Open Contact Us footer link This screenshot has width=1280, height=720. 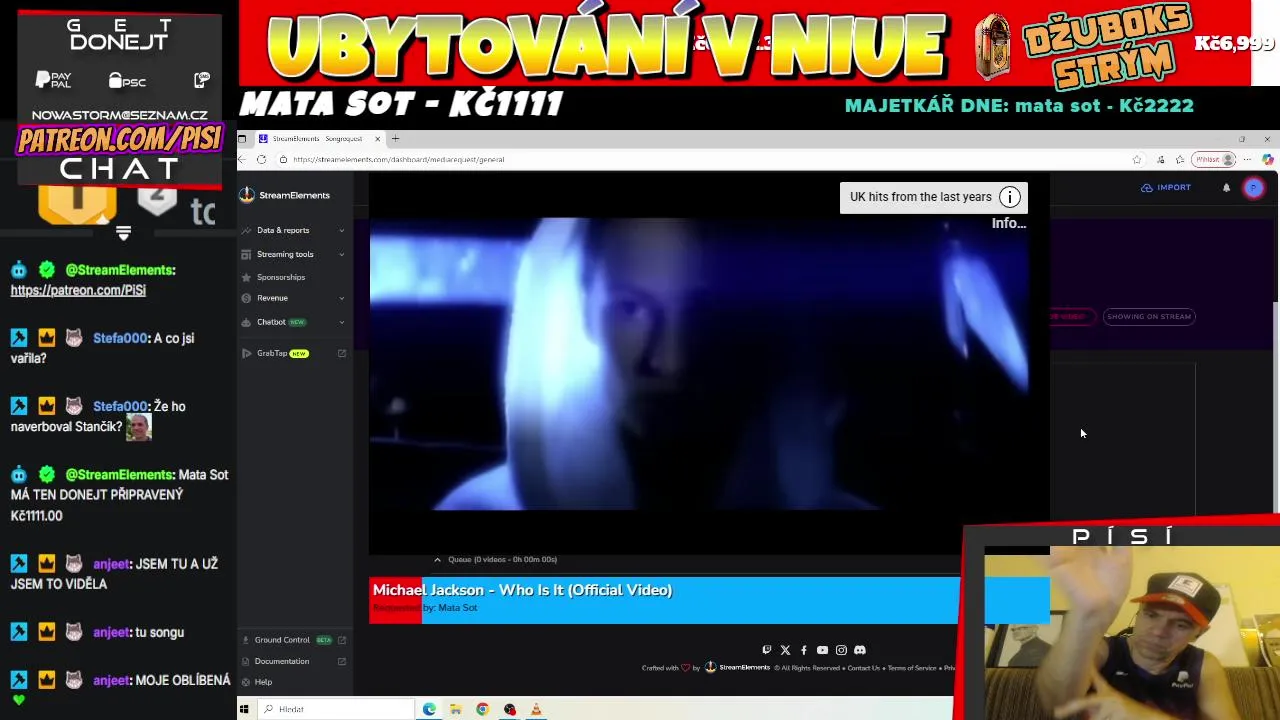click(863, 668)
